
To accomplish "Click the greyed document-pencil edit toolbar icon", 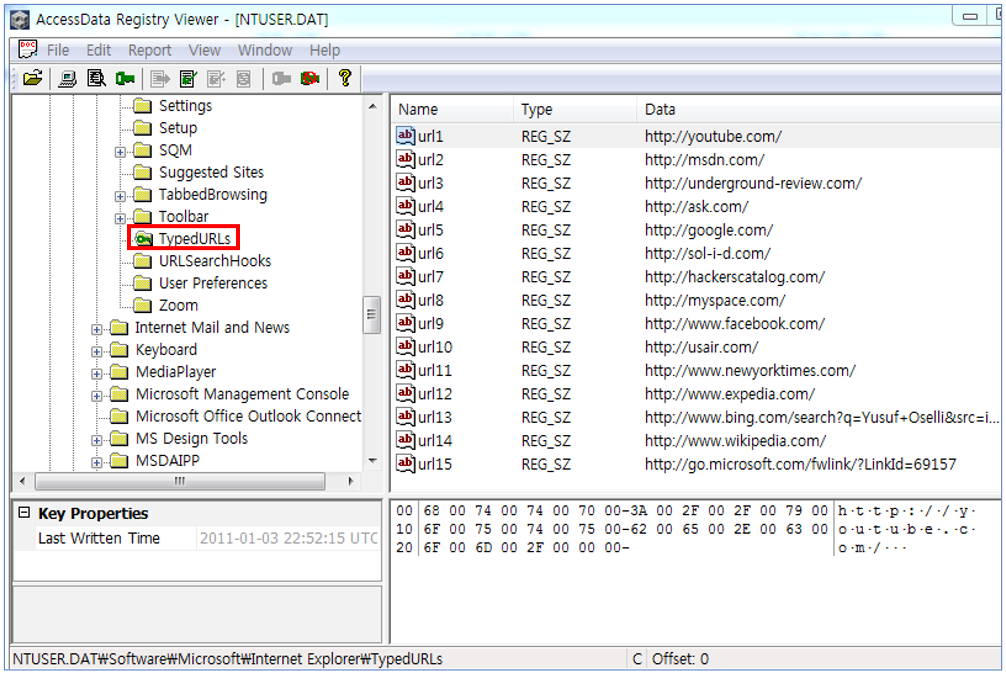I will pyautogui.click(x=216, y=78).
